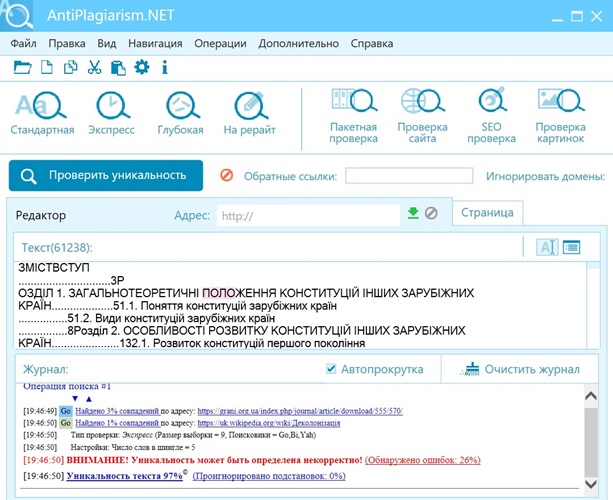Open Проверка сайта

[422, 116]
